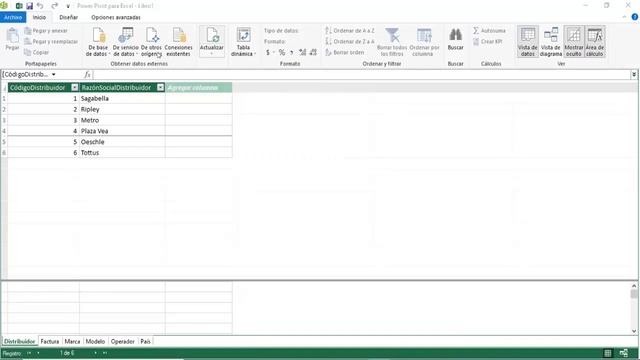Switch to Excel workbook icon

point(19,6)
